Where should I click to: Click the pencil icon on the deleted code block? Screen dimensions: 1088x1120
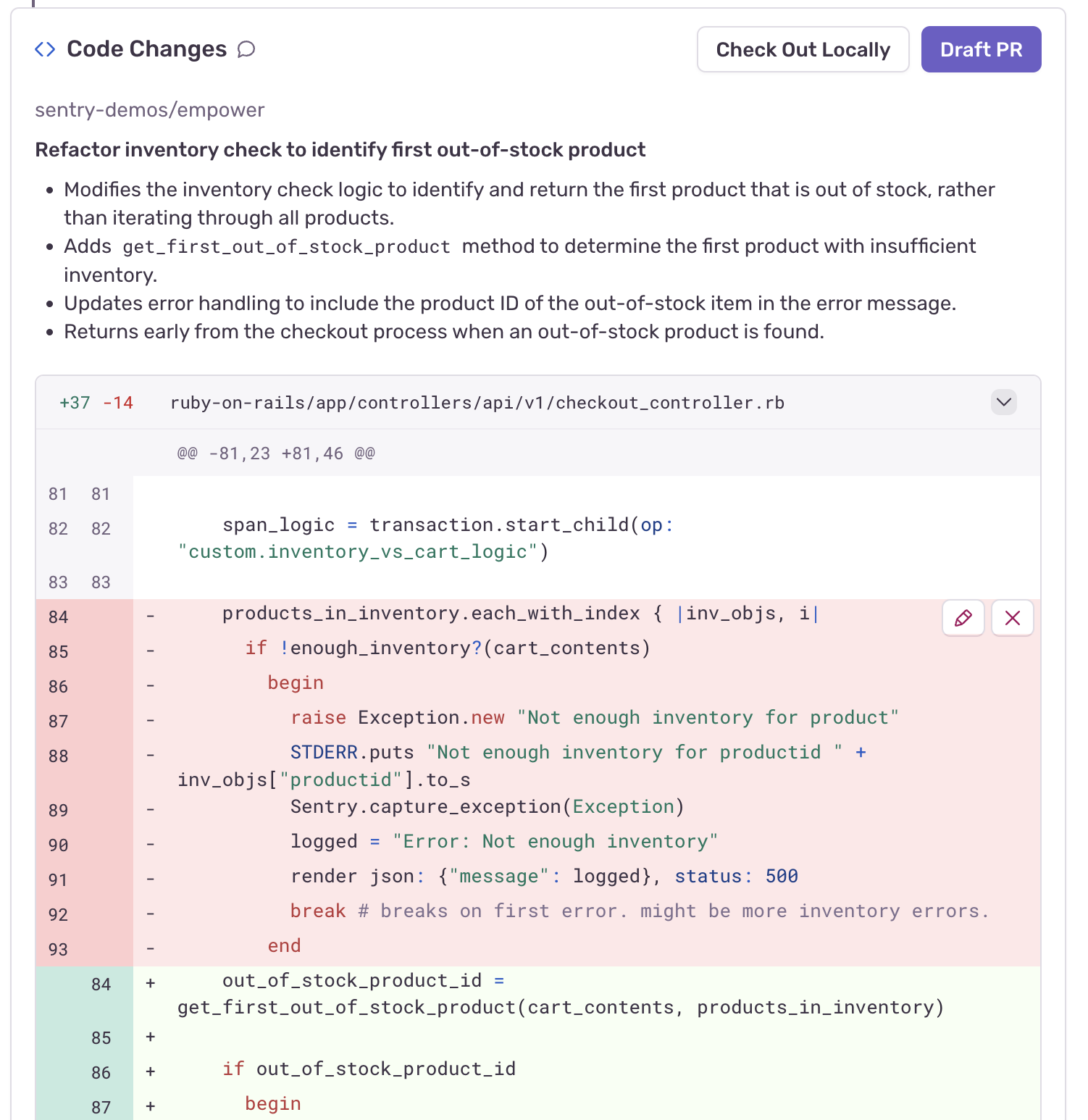[x=963, y=618]
